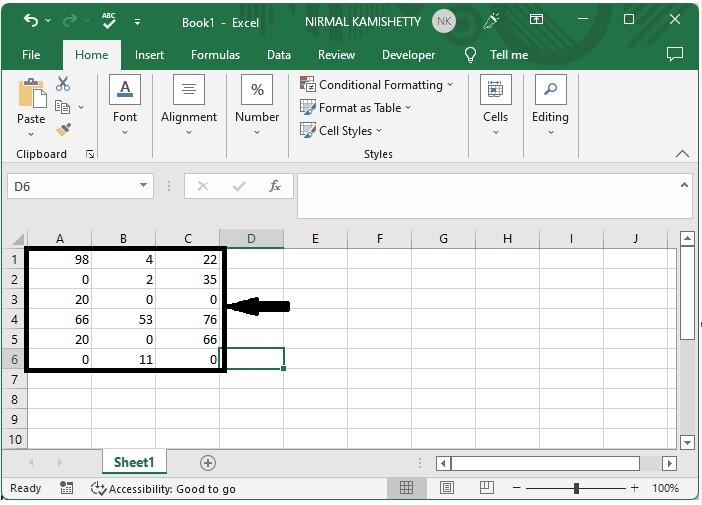
Task: Click inside the formula bar
Action: pos(488,196)
